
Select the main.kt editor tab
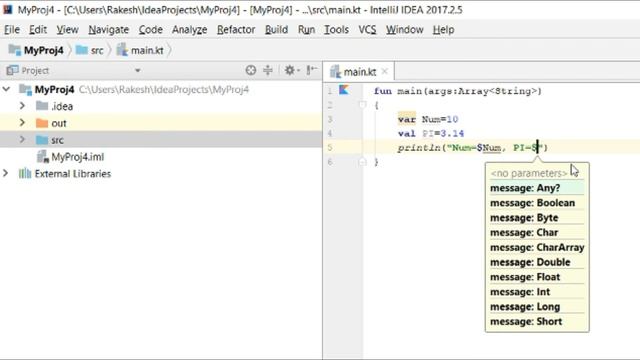358,72
